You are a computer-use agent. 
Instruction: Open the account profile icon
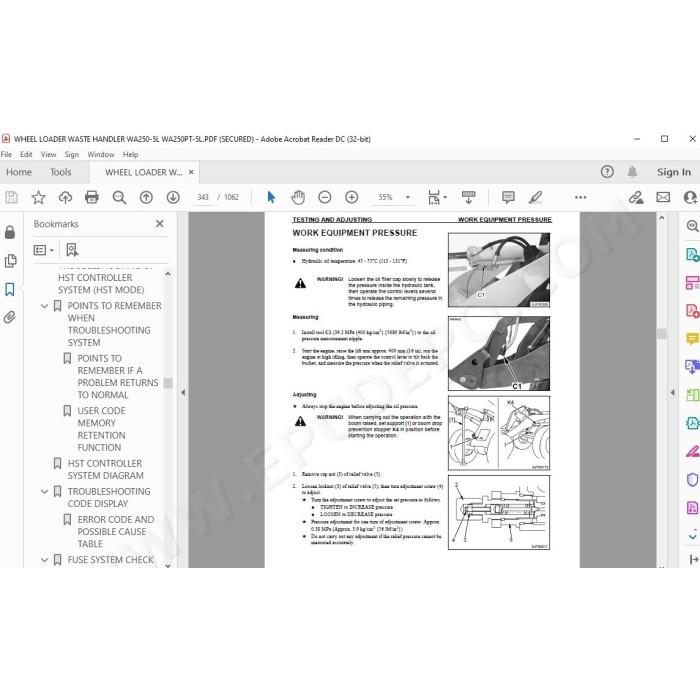tap(691, 197)
